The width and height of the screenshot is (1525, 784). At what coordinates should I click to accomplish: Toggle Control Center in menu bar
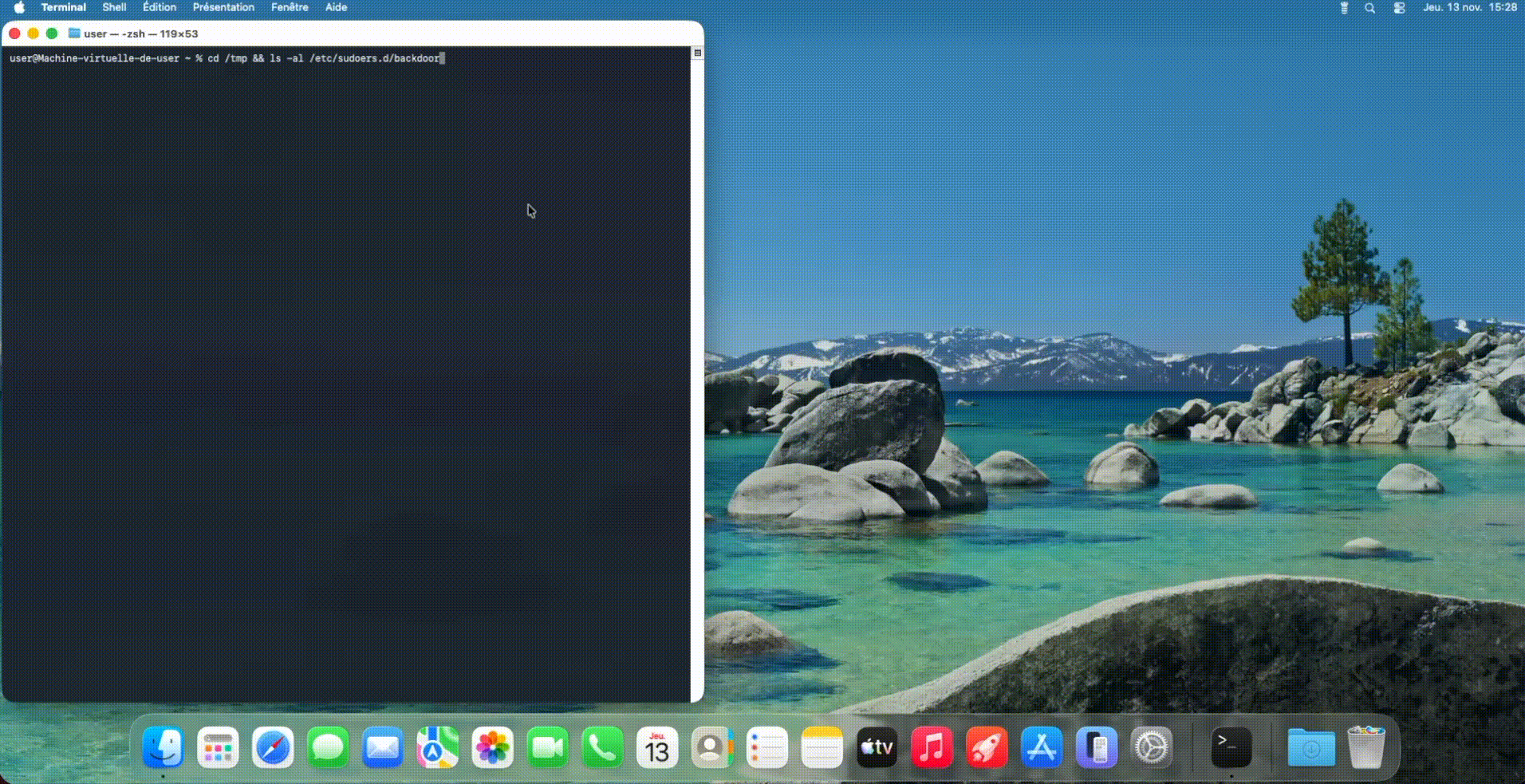coord(1399,8)
